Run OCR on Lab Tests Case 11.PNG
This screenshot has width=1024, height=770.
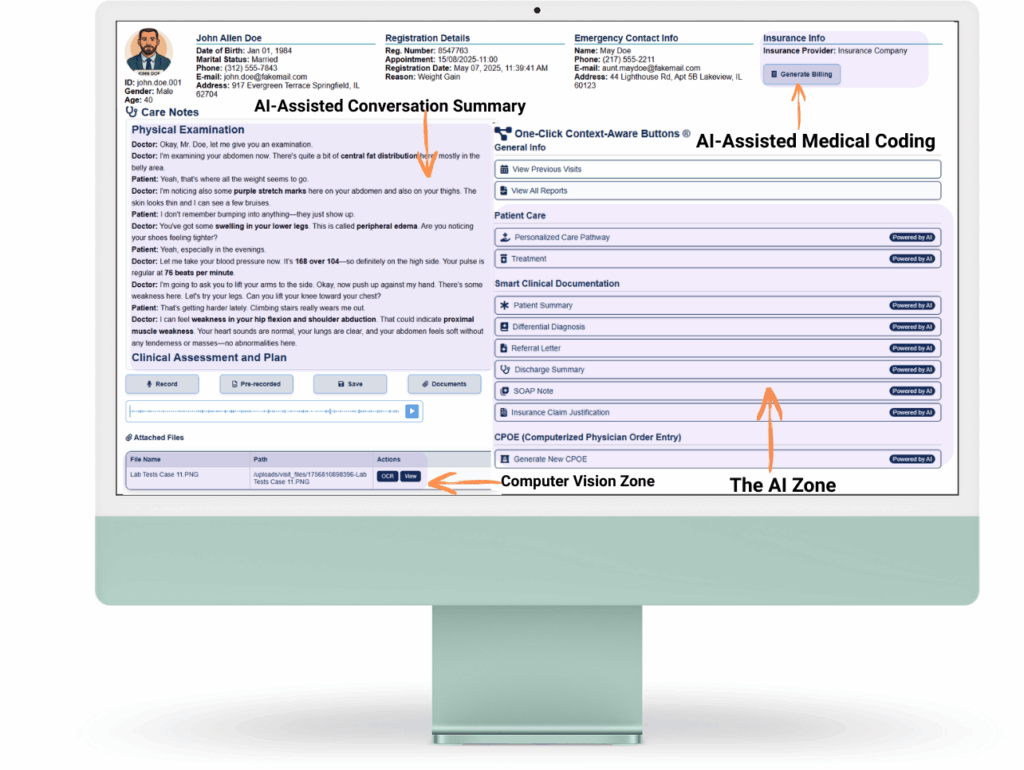[x=387, y=476]
